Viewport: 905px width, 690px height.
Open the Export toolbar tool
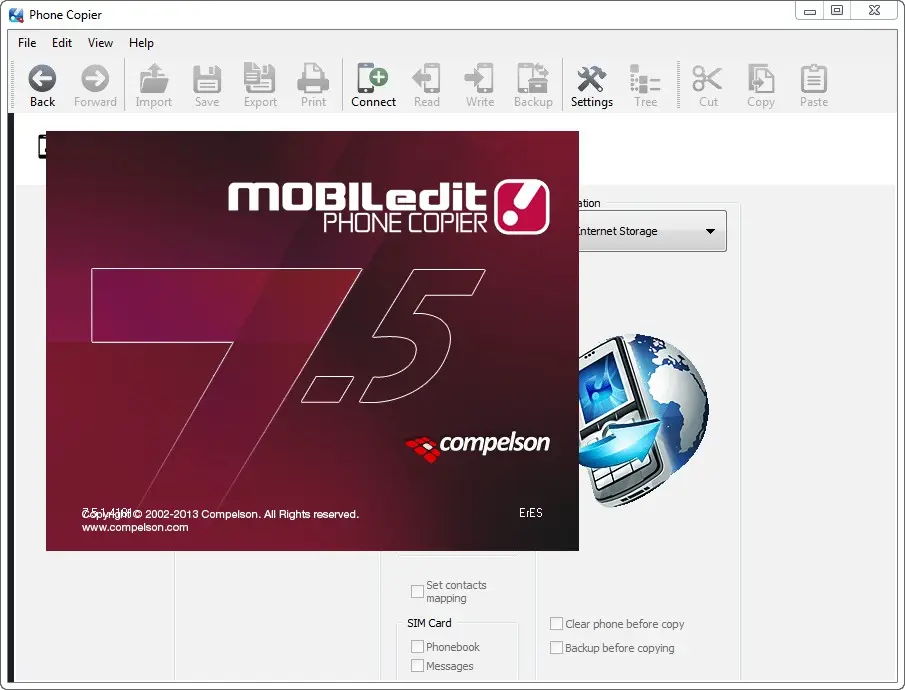(x=260, y=79)
